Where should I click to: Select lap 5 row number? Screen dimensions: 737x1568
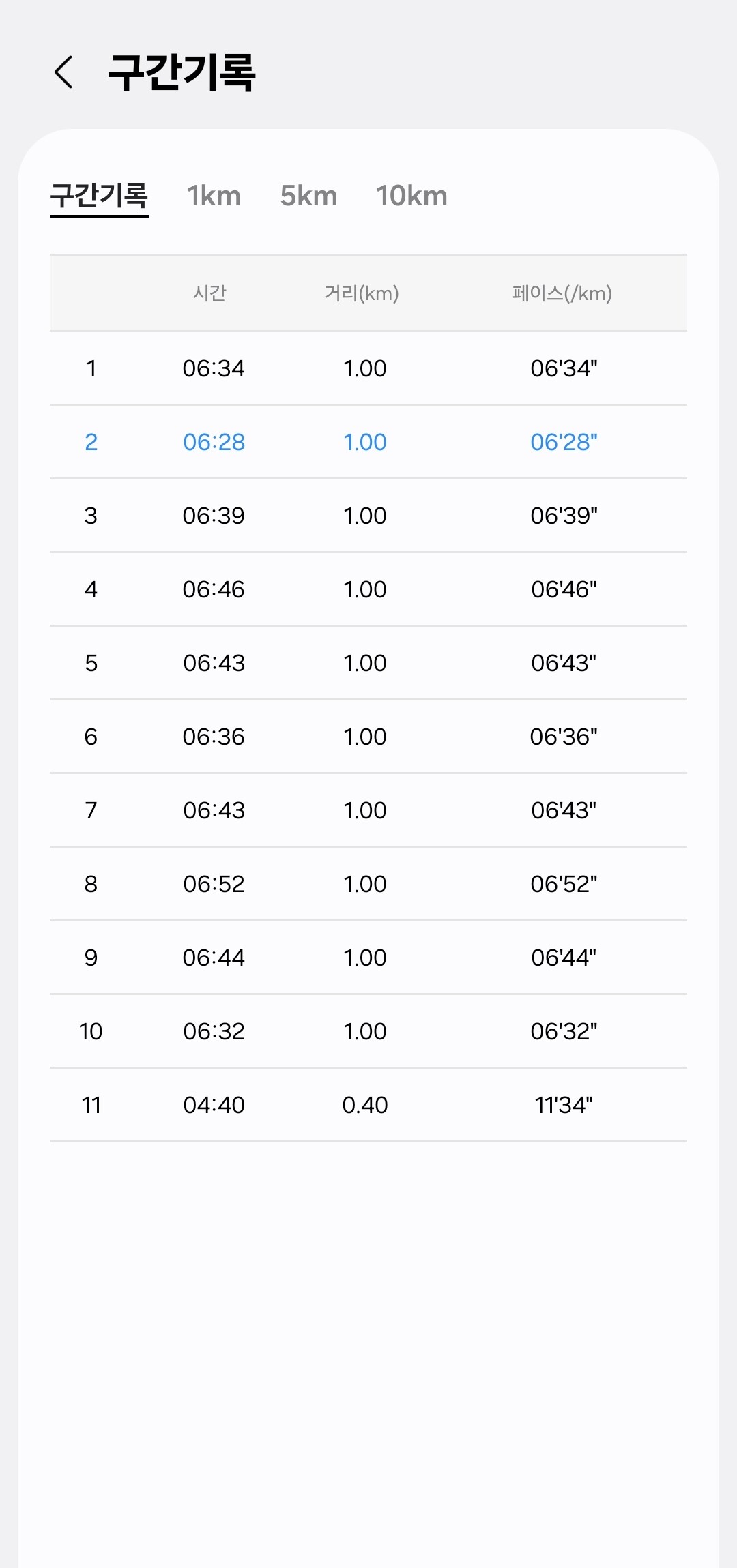91,663
